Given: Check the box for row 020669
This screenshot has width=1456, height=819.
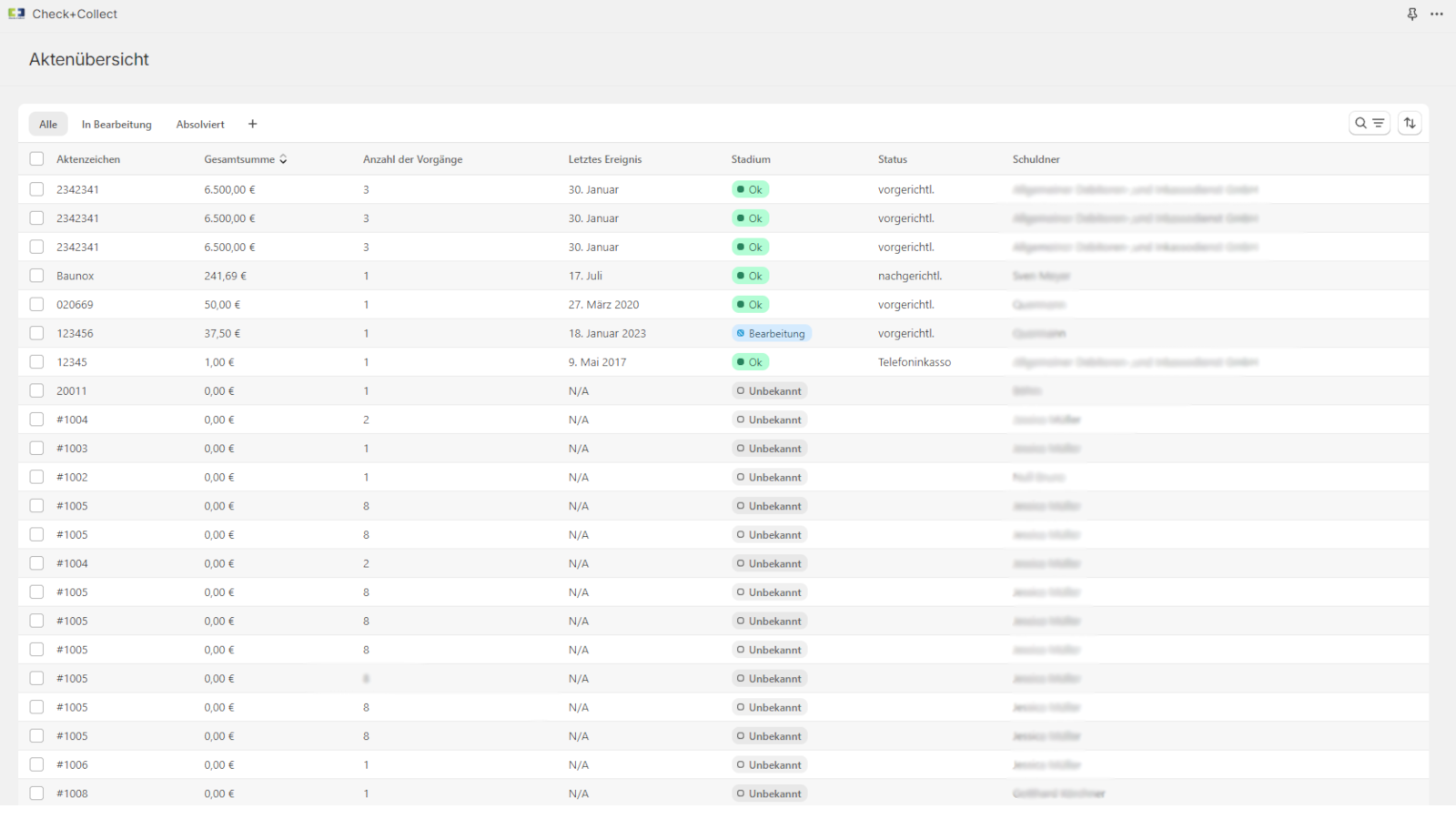Looking at the screenshot, I should pos(36,304).
